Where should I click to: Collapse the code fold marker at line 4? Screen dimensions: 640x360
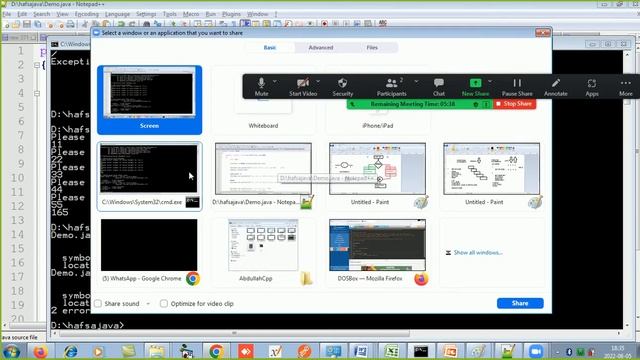point(37,93)
